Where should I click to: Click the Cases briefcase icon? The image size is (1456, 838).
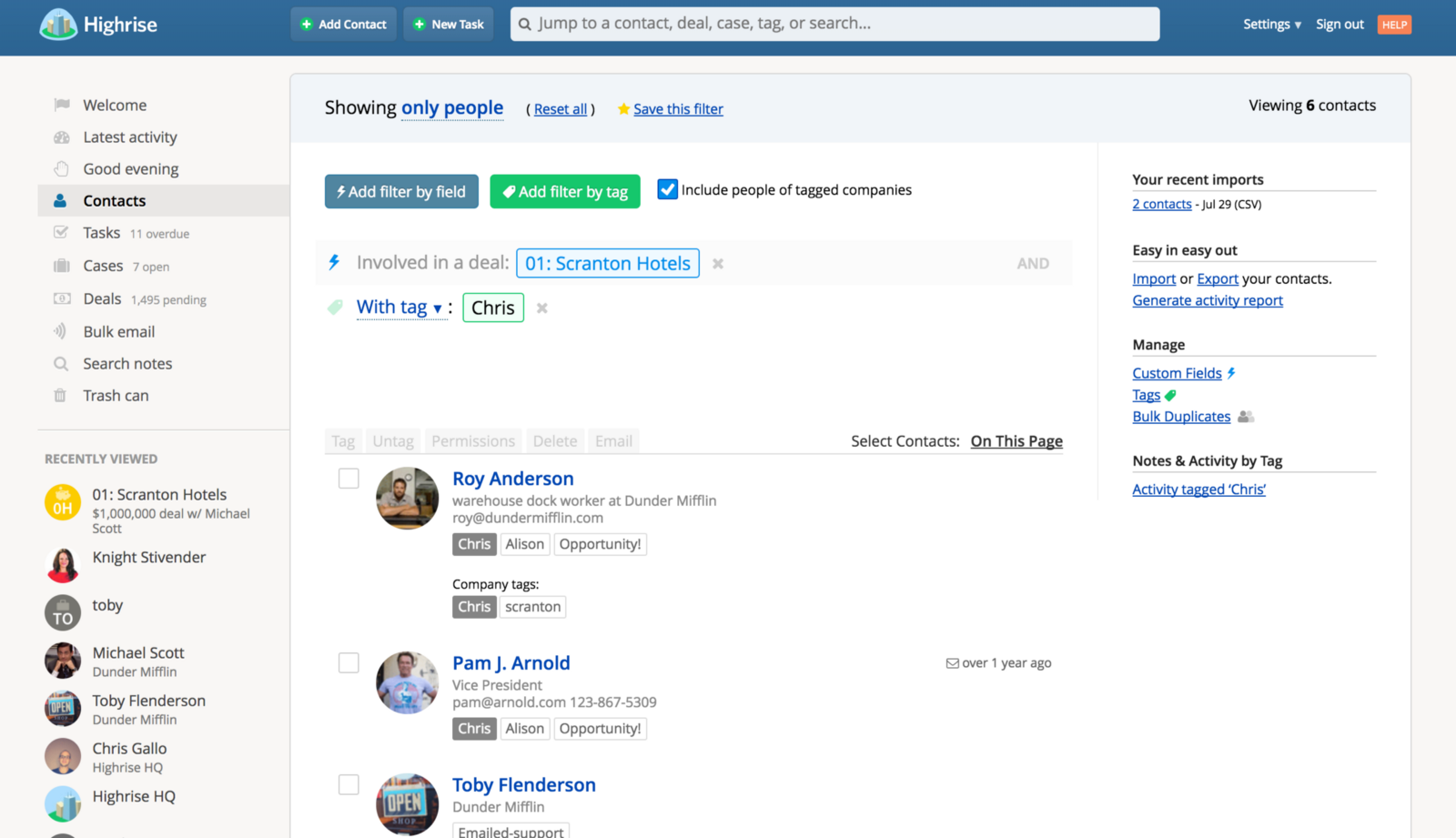62,266
